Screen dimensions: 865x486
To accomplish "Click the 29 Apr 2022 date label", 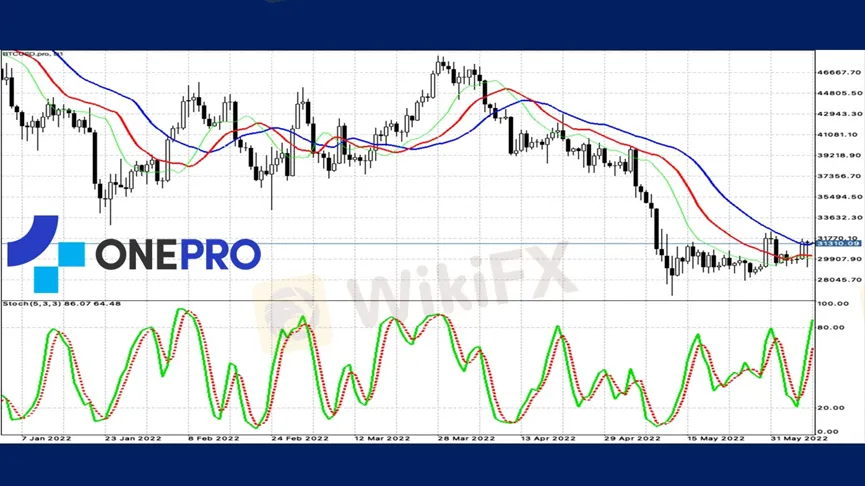I will click(632, 438).
